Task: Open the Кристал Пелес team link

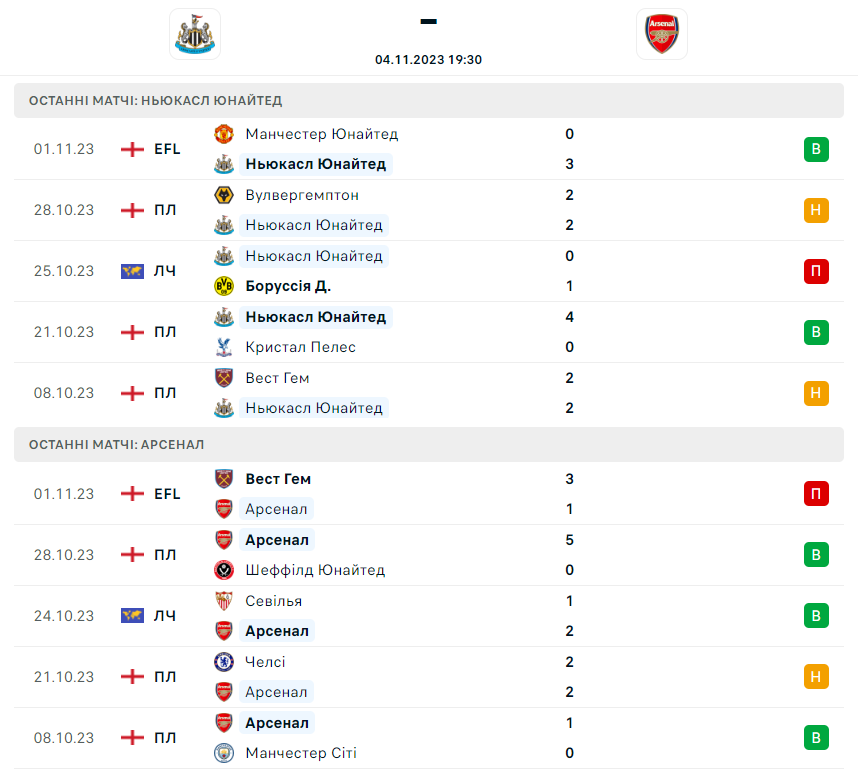Action: point(300,347)
